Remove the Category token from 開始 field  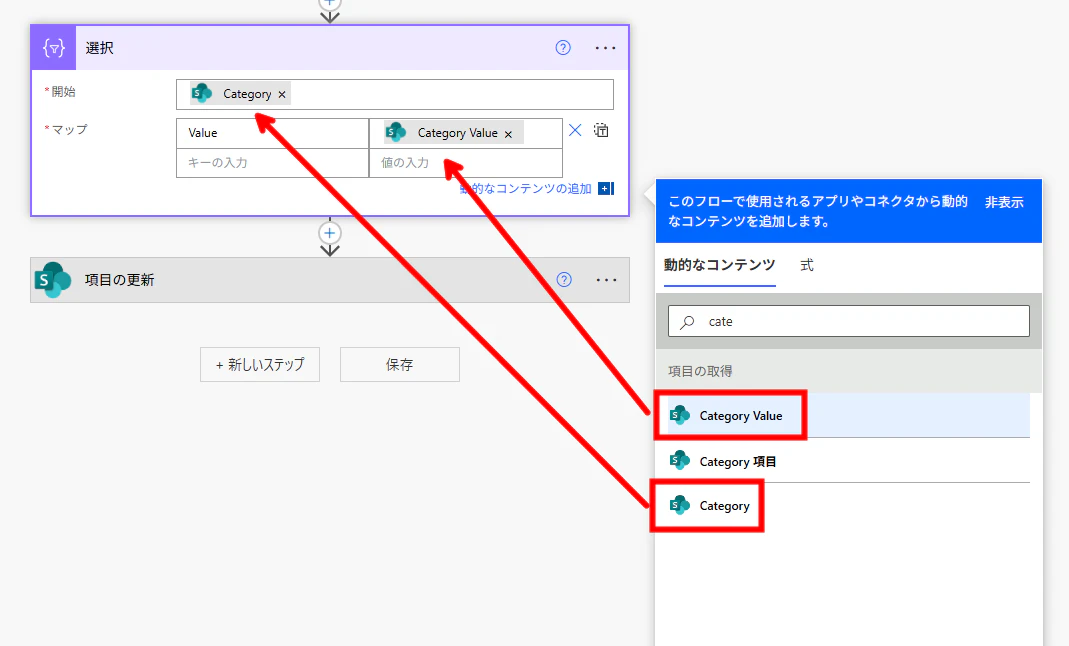click(282, 95)
